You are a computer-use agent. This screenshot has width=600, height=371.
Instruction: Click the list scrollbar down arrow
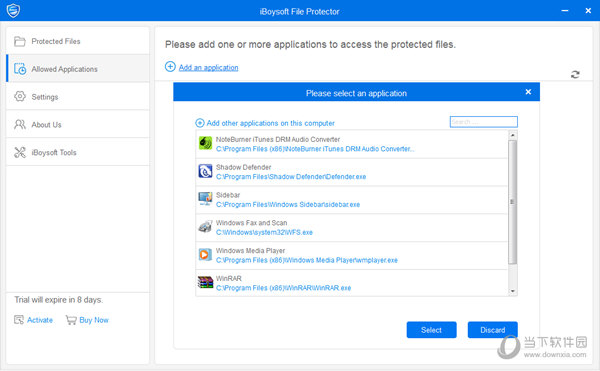pos(512,291)
